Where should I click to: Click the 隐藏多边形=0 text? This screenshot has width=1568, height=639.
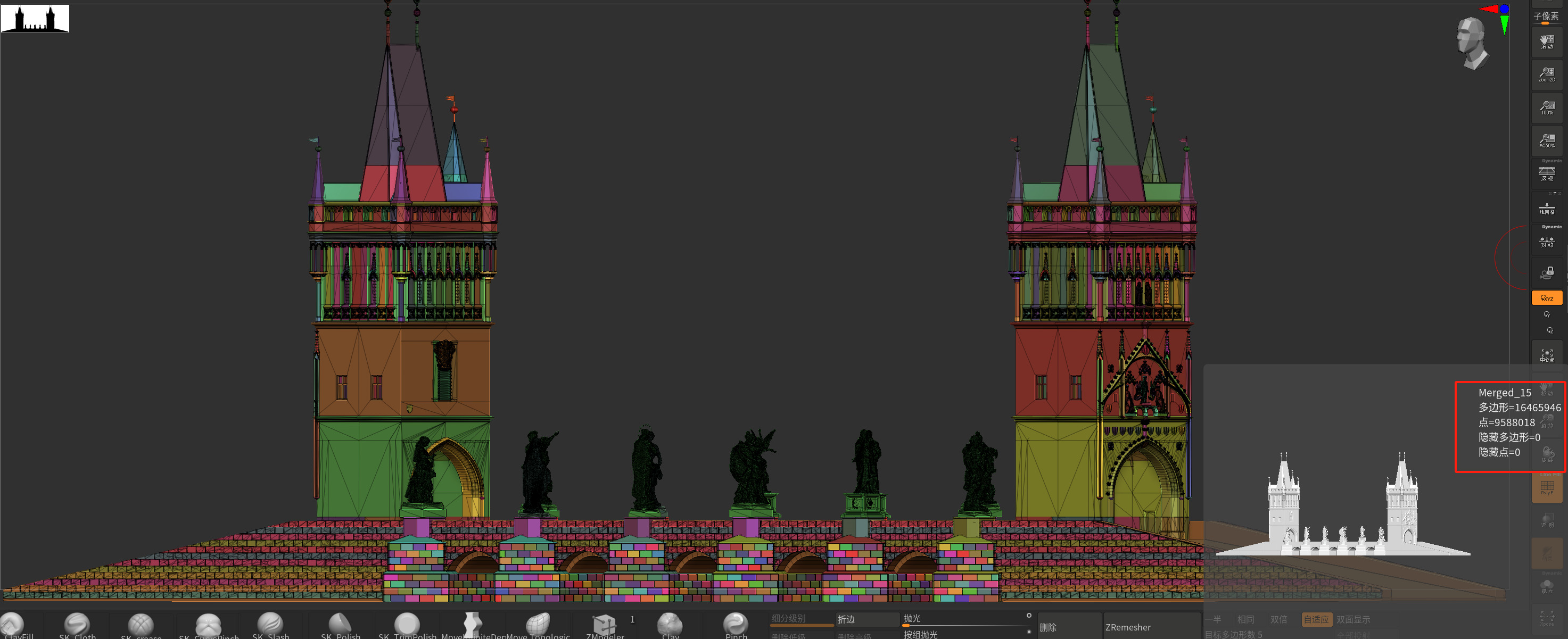click(x=1509, y=437)
